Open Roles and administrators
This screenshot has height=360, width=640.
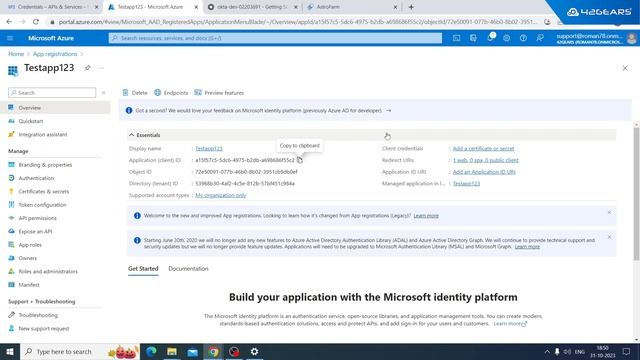point(48,271)
